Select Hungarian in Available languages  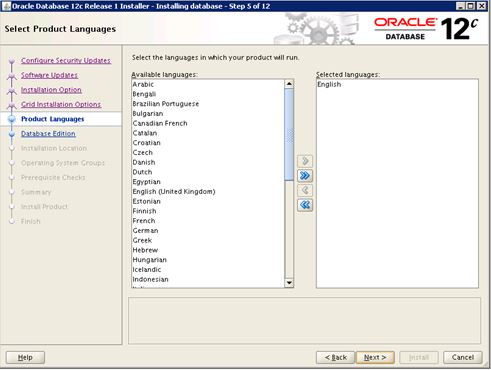tap(208, 260)
